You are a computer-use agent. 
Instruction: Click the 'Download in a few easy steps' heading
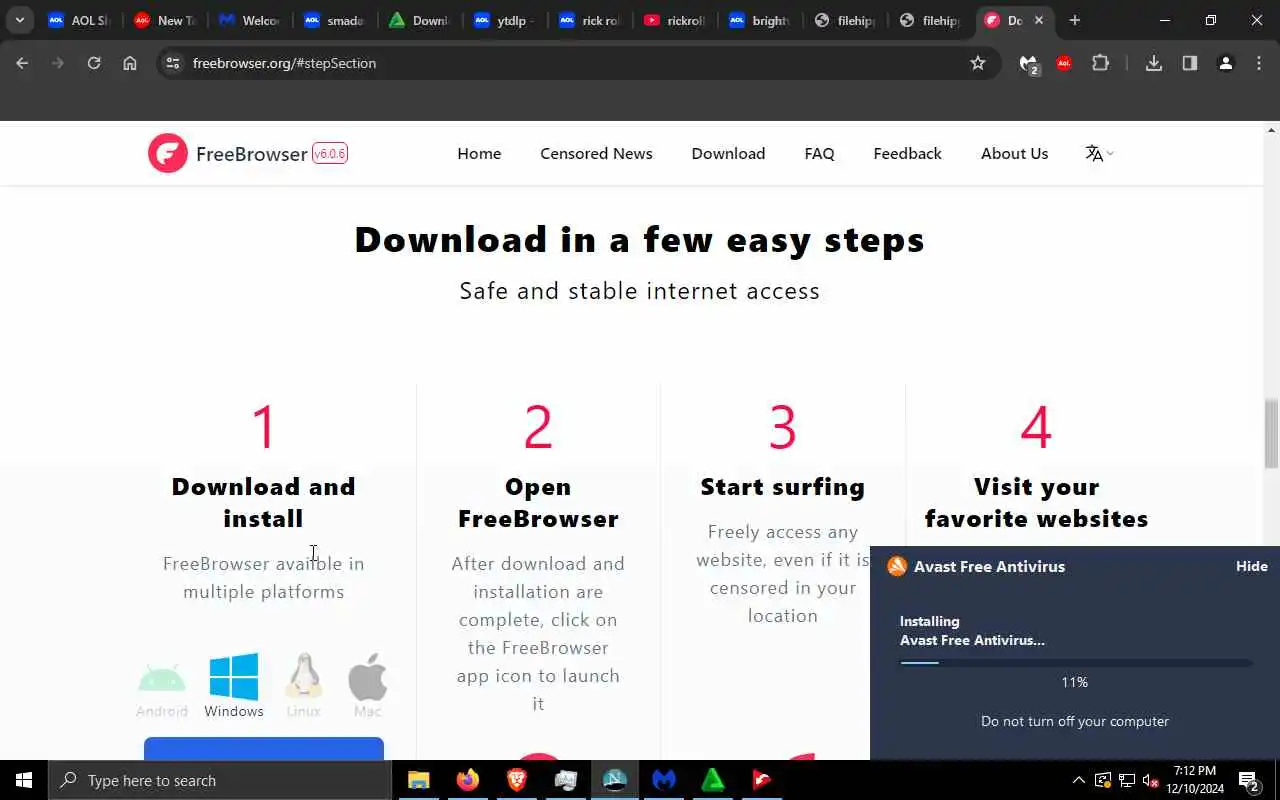pyautogui.click(x=640, y=240)
